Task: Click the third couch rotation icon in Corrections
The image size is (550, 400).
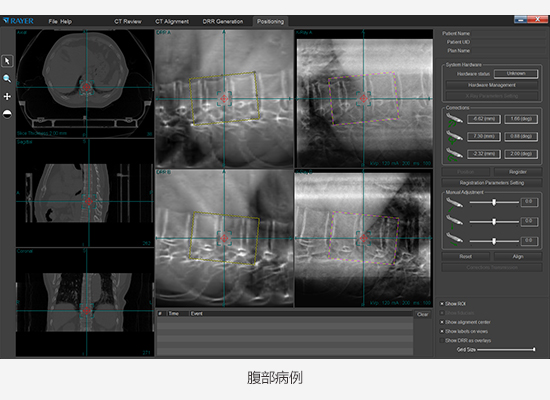Action: [x=454, y=154]
